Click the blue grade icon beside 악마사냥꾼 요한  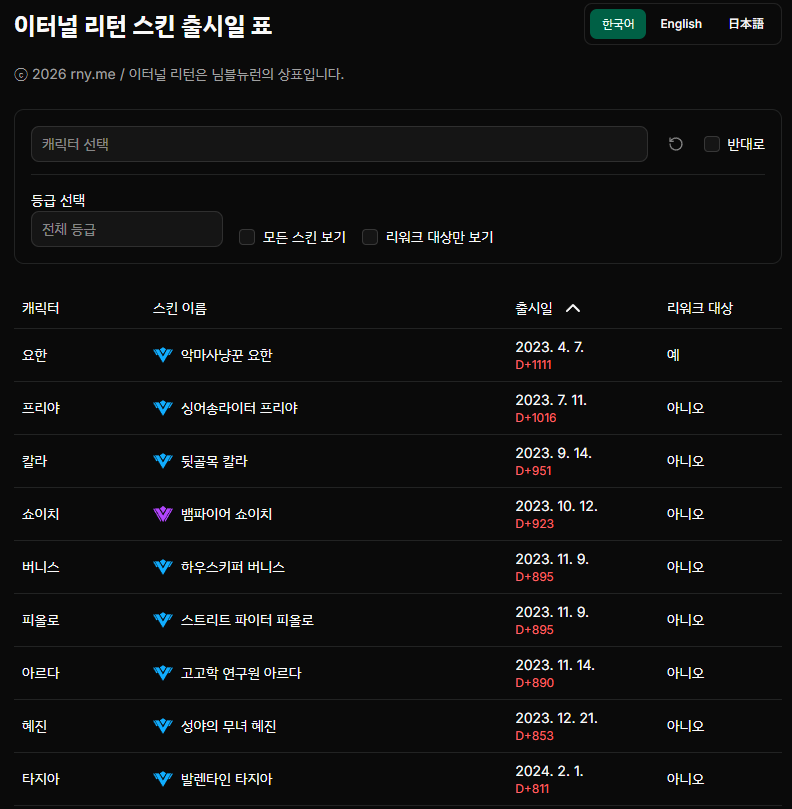pyautogui.click(x=163, y=355)
